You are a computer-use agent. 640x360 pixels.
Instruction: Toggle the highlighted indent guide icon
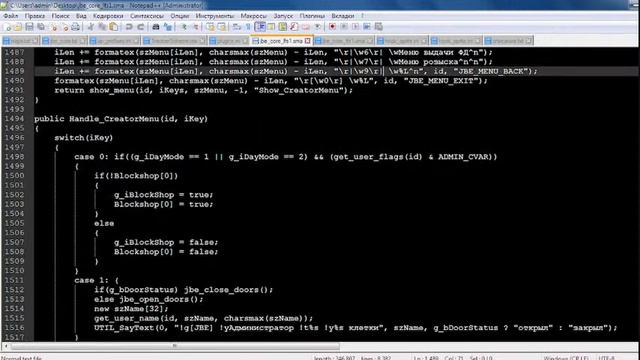click(260, 27)
